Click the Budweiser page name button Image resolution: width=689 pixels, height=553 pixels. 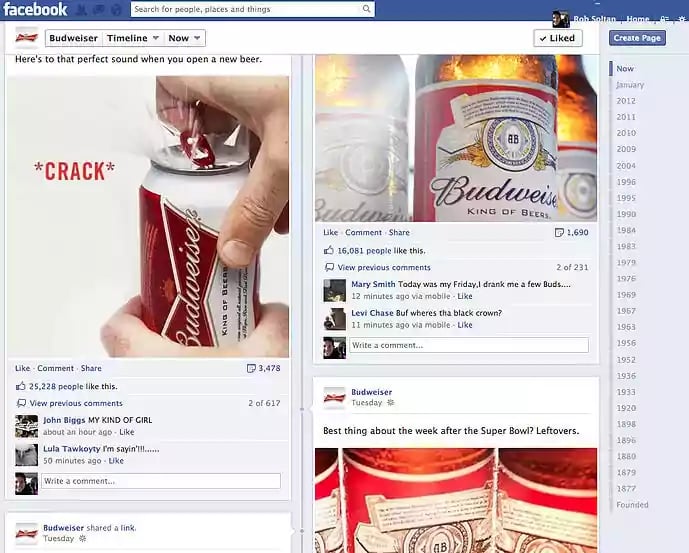click(73, 38)
